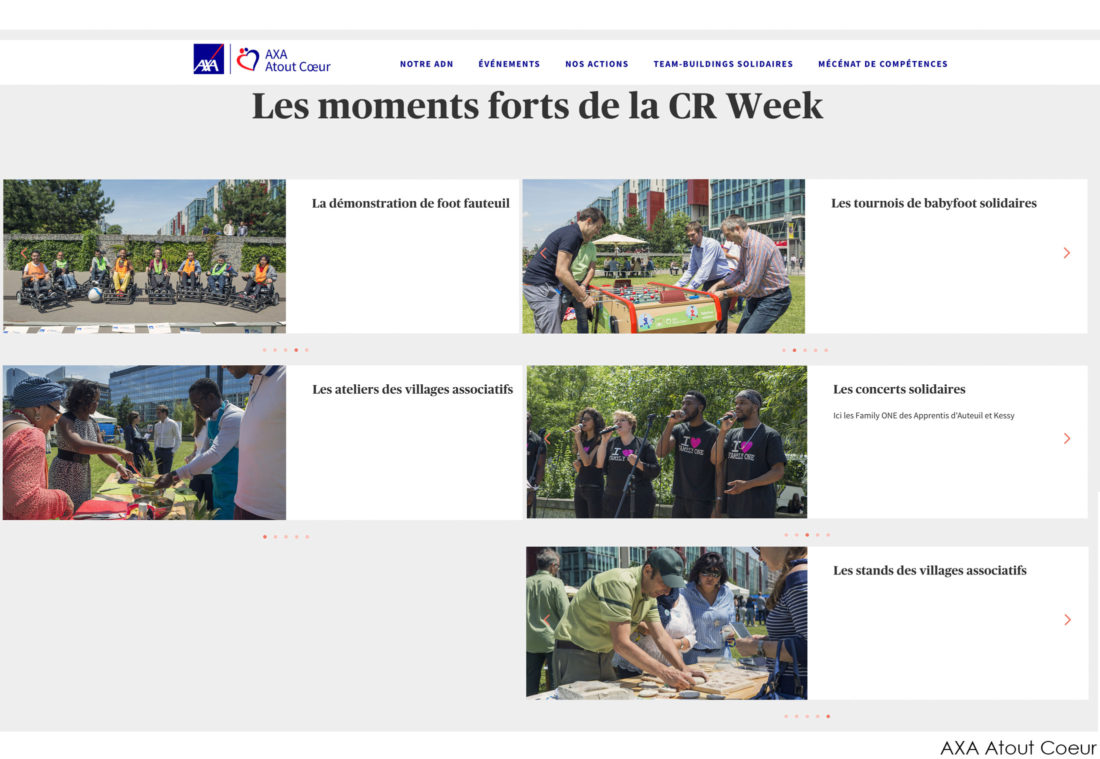The height and width of the screenshot is (759, 1100).
Task: Open Team-Buildings Solidaires in the navigation
Action: click(x=723, y=64)
